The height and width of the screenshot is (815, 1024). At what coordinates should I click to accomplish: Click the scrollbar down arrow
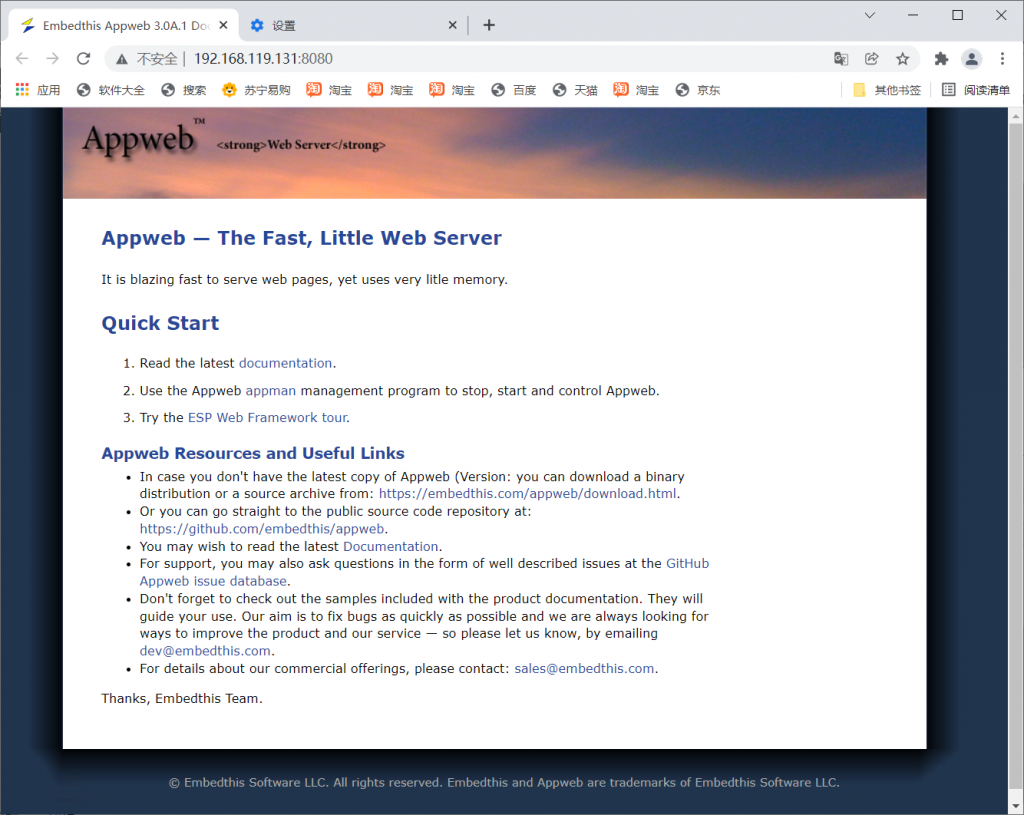tap(1016, 806)
